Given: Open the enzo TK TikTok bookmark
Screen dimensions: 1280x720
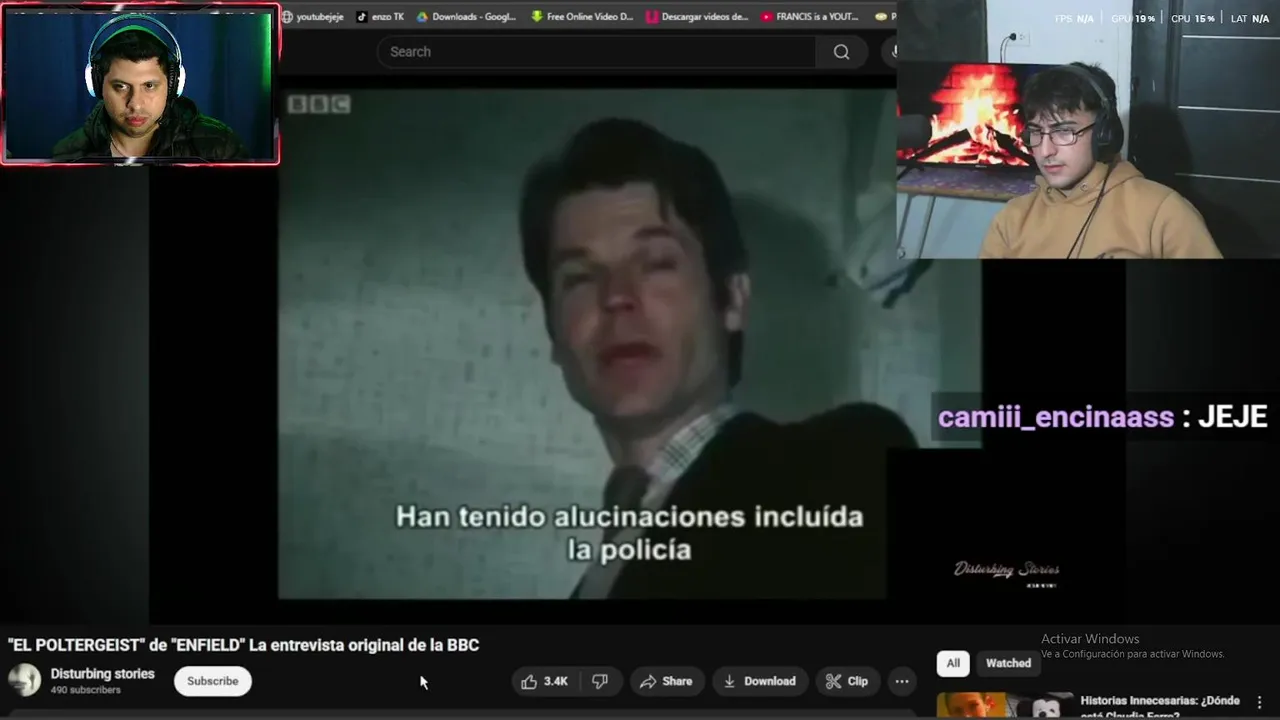Looking at the screenshot, I should (x=380, y=17).
